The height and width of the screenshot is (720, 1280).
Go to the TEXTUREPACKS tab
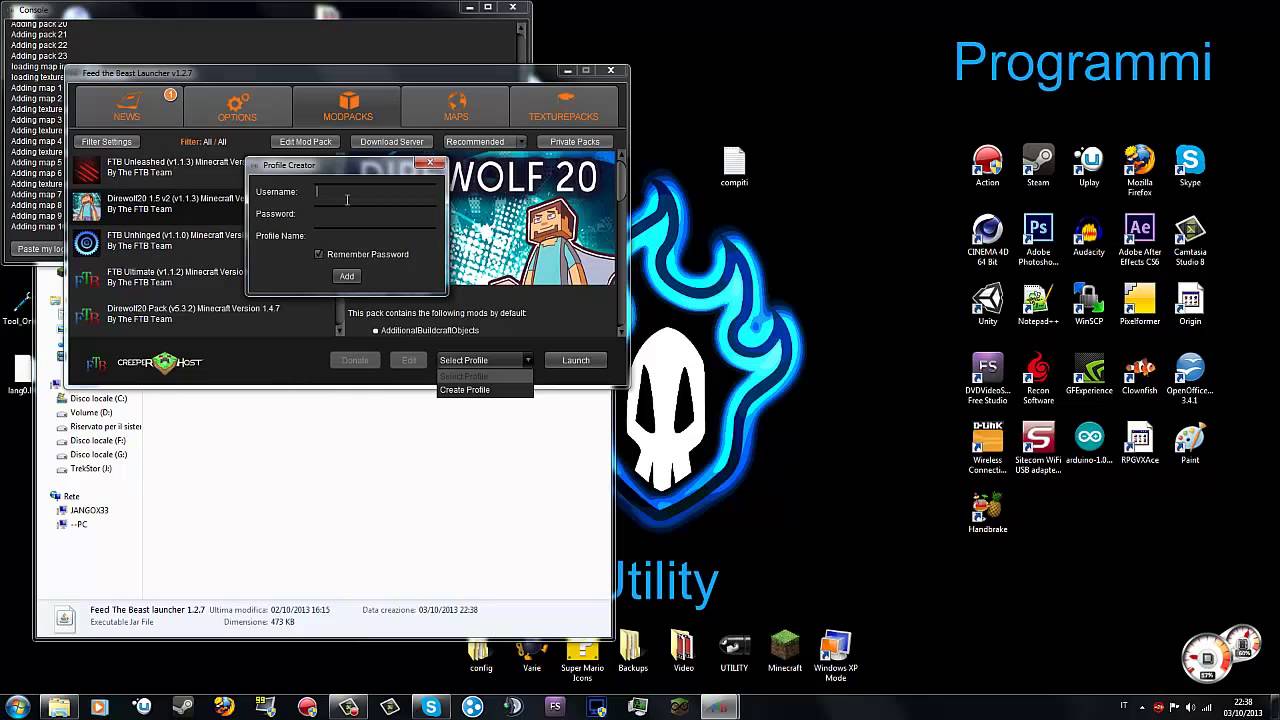[x=564, y=106]
